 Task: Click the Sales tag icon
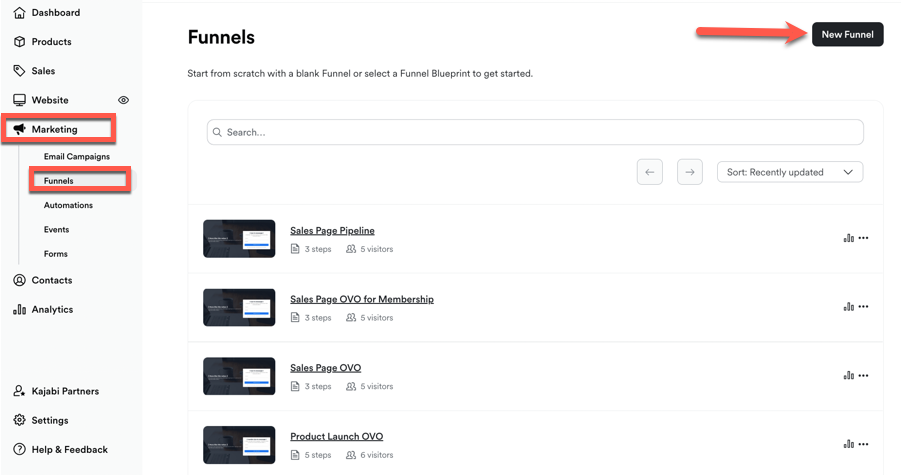click(x=19, y=71)
